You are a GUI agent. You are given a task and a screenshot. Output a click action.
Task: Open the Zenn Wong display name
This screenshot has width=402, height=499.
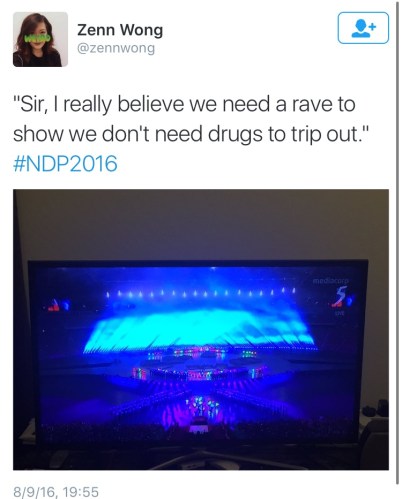coord(120,30)
